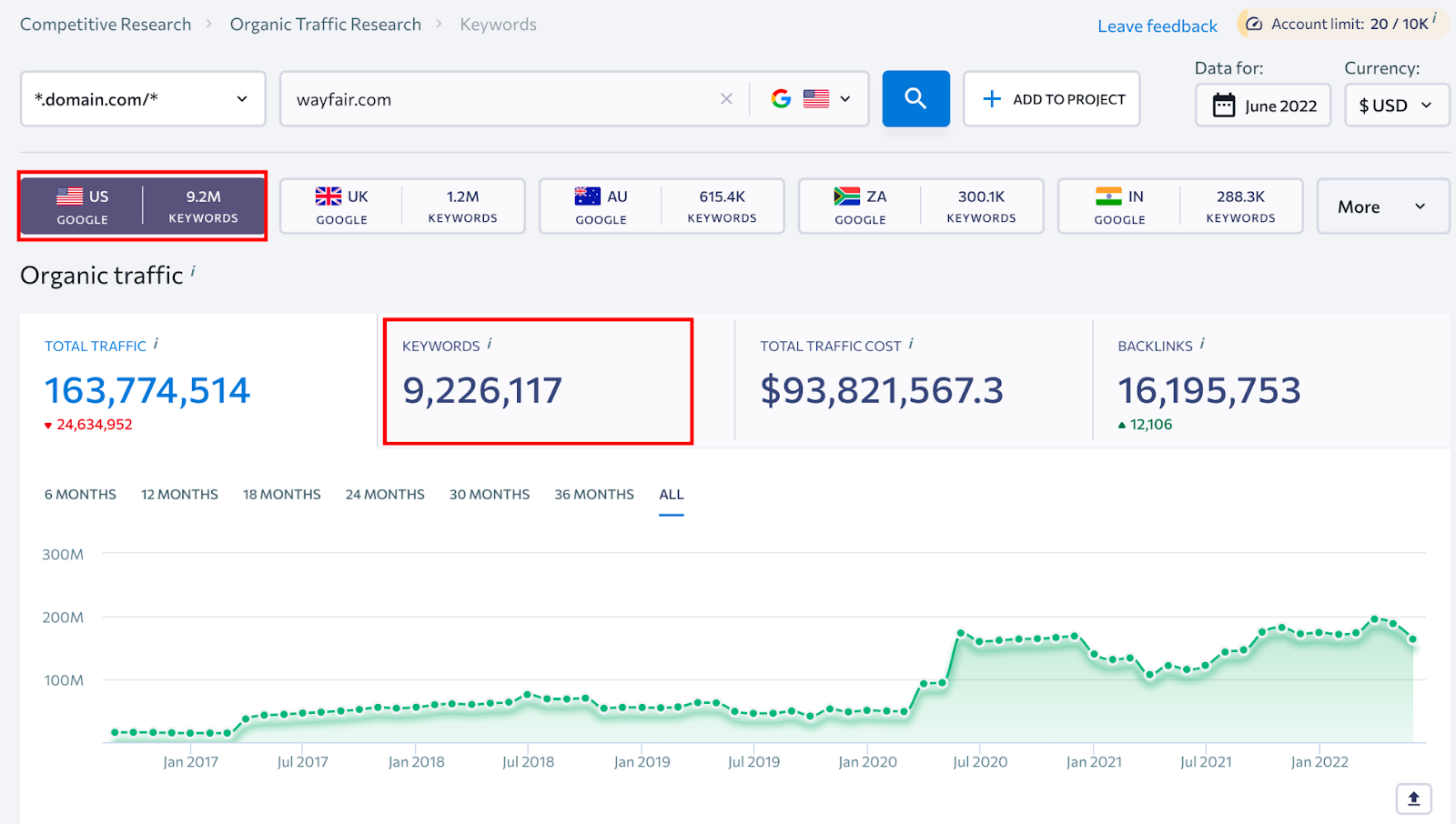Click the blue search magnifier button
Image resolution: width=1456 pixels, height=824 pixels.
915,98
